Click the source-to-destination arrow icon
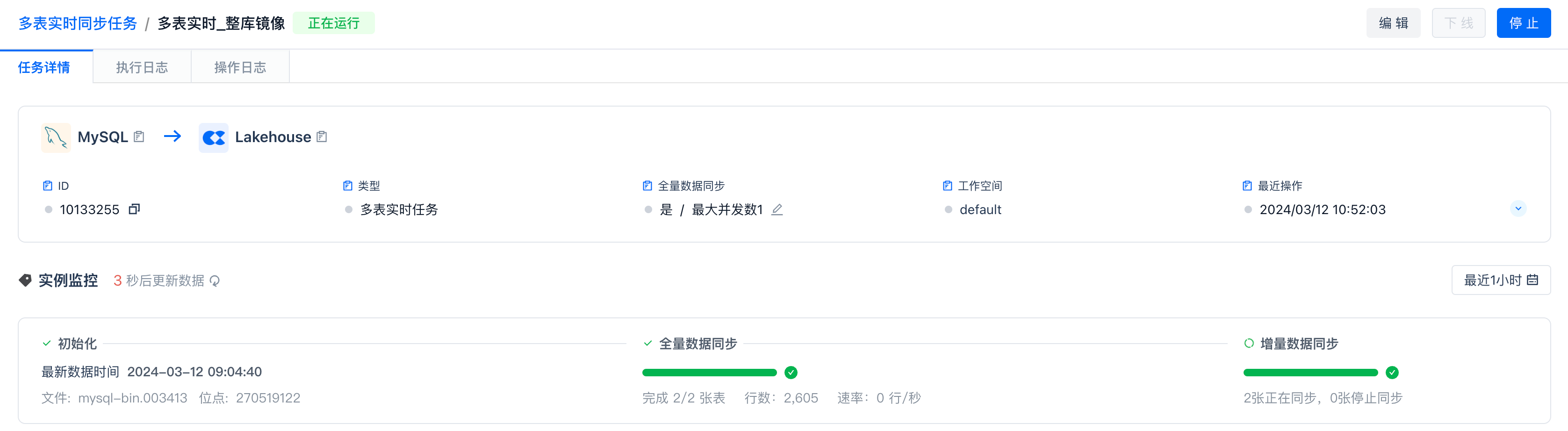 (172, 136)
